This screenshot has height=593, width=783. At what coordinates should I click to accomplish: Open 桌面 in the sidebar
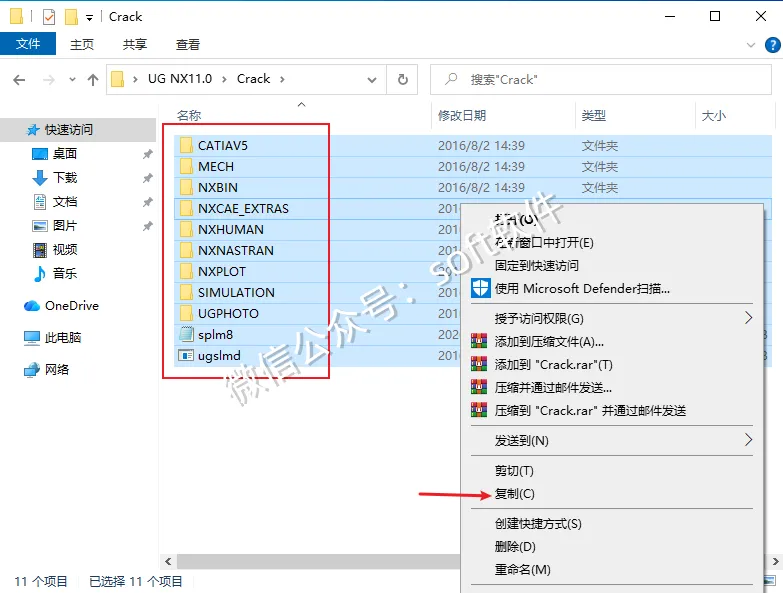(65, 154)
